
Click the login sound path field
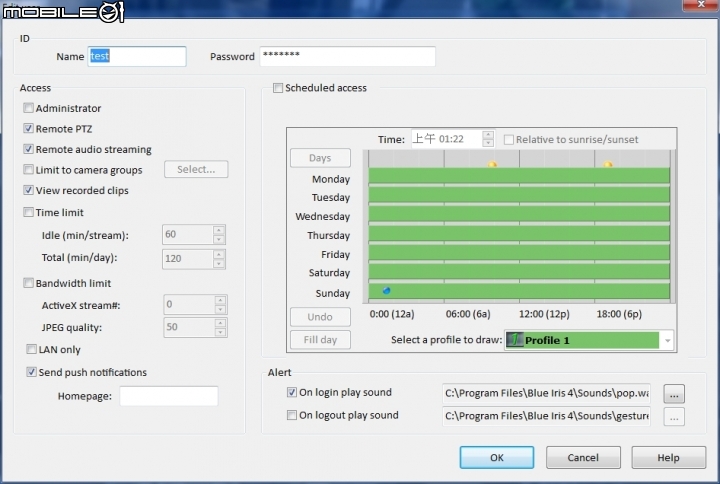[546, 393]
